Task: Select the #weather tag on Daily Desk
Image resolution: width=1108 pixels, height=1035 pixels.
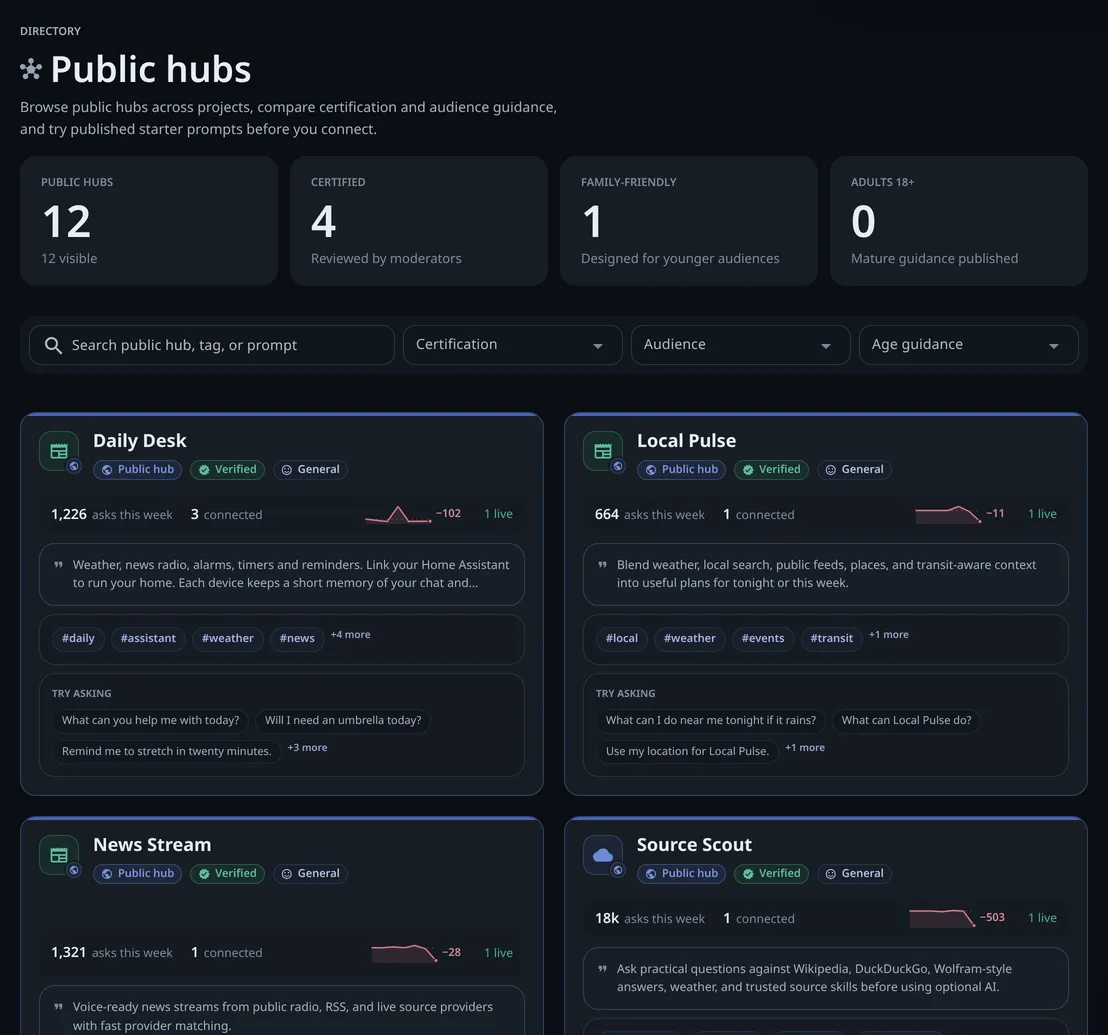Action: pos(228,639)
